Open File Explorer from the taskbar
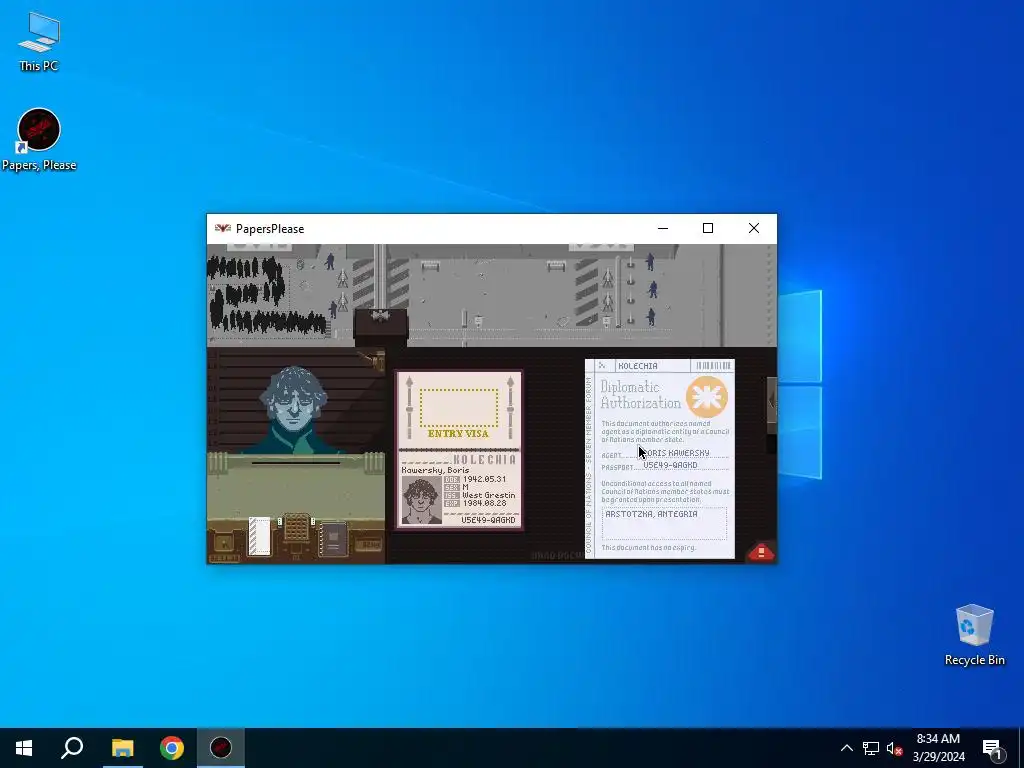Screen dimensions: 1024x768 [x=122, y=748]
